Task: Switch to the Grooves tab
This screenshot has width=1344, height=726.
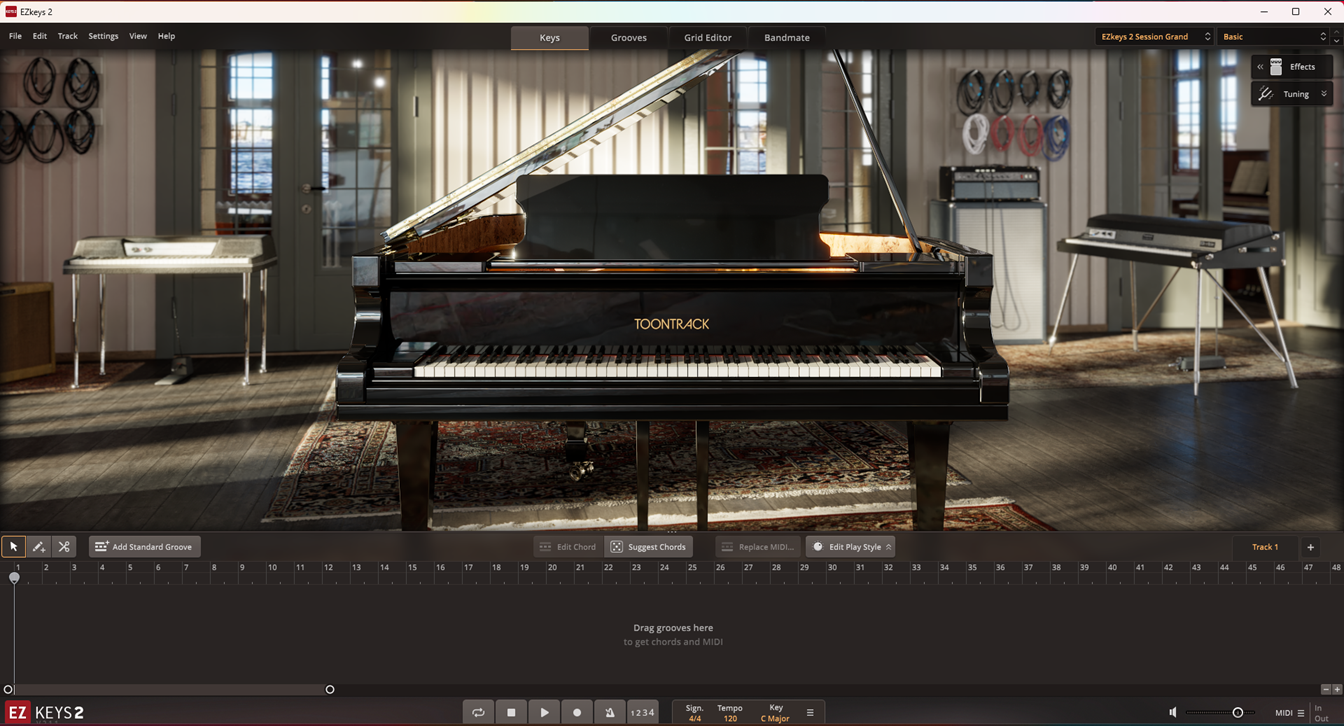Action: click(629, 37)
